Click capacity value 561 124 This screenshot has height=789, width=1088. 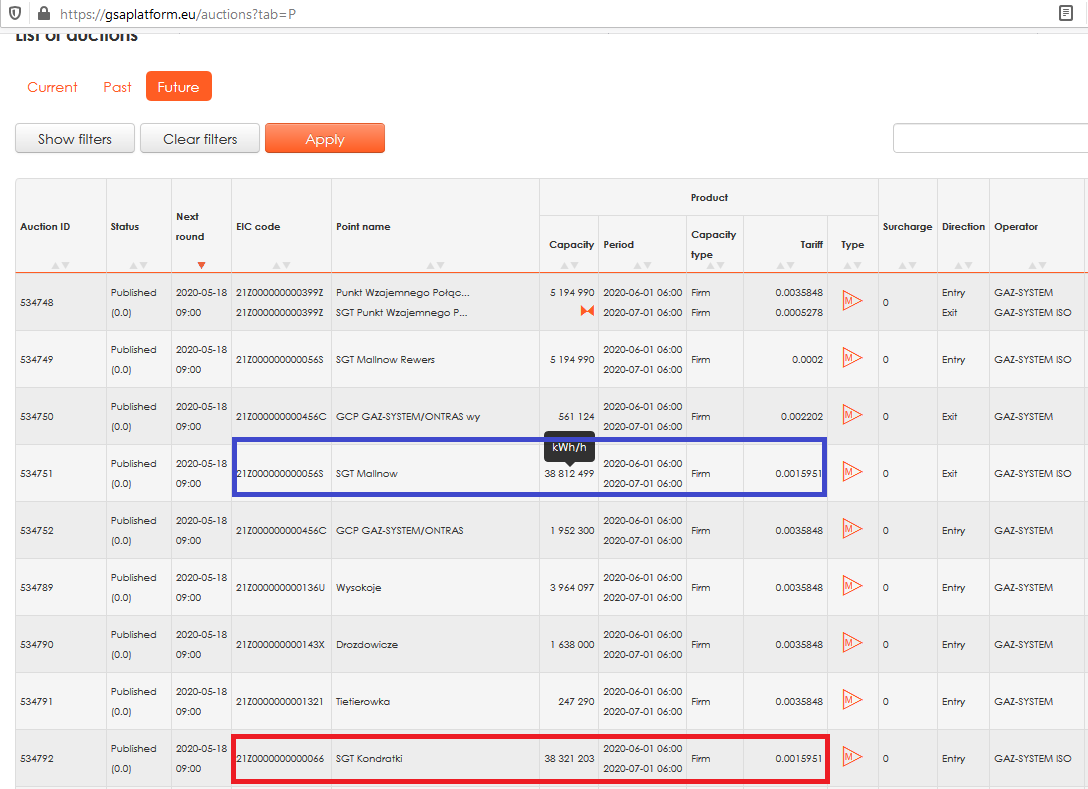[577, 416]
